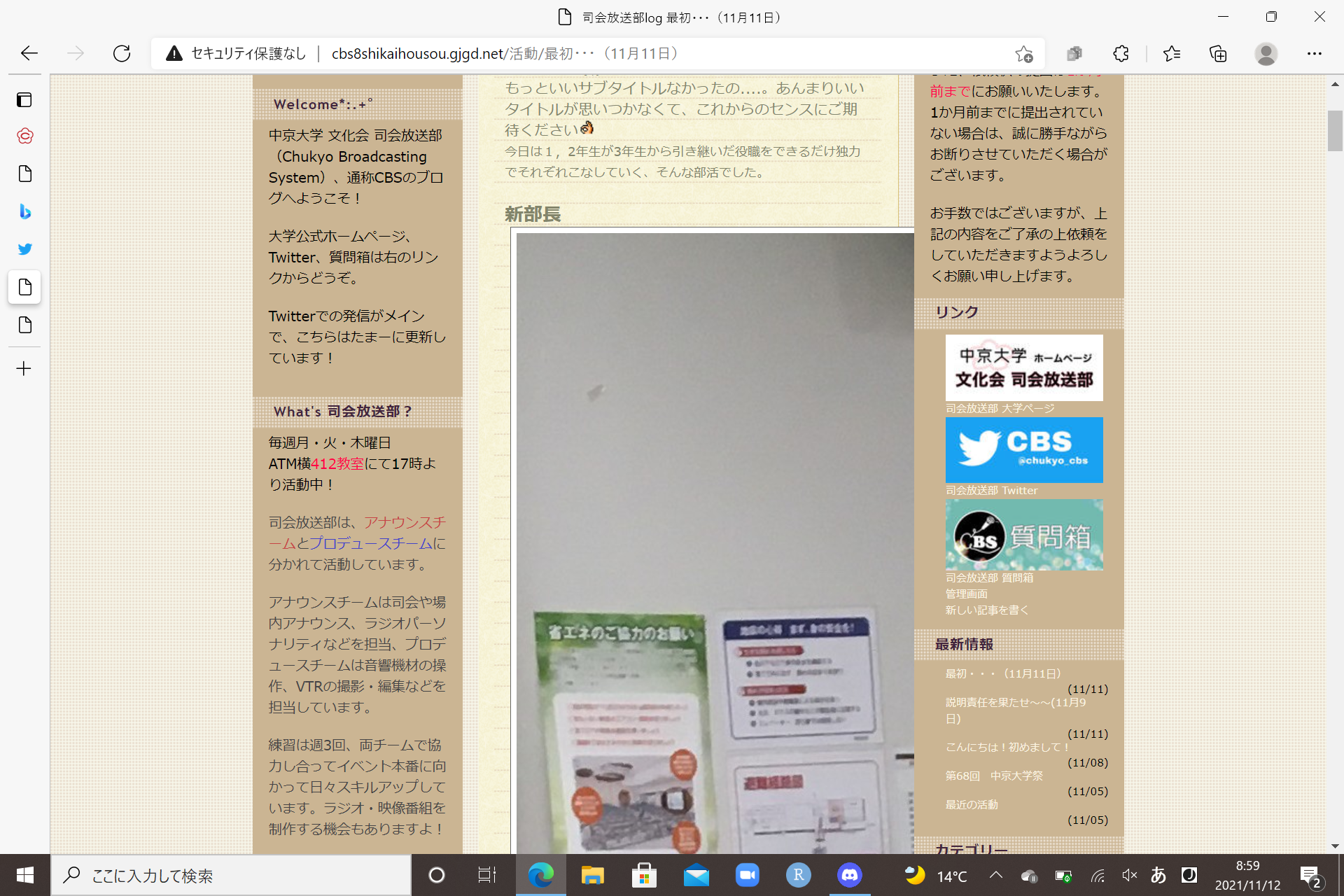Click the browser refresh button
This screenshot has width=1344, height=896.
point(122,53)
